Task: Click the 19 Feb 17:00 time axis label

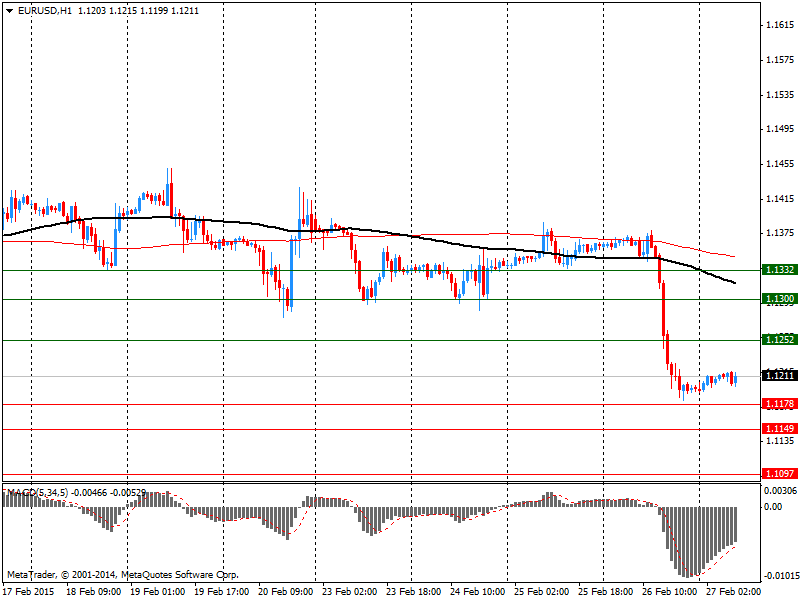Action: [x=222, y=591]
